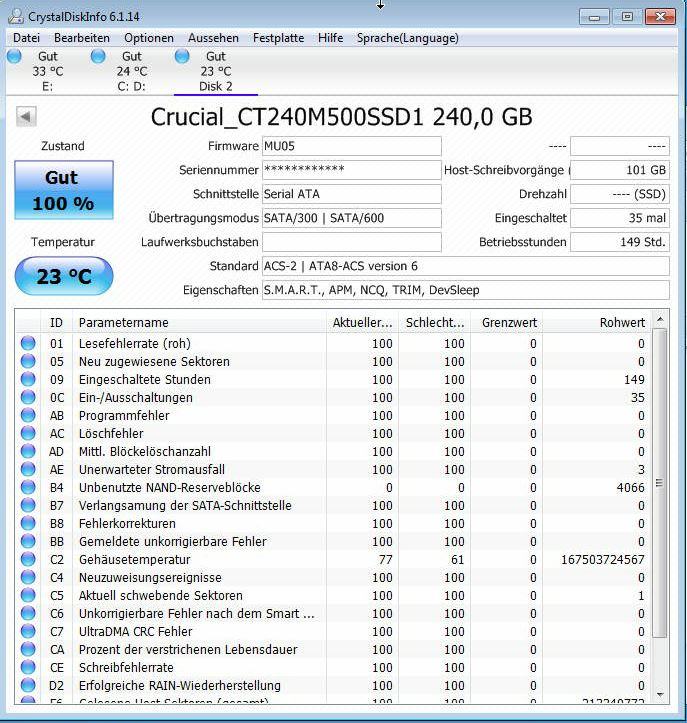Select the Neu zugewiesene Sektoren row text
This screenshot has height=723, width=687.
coord(154,362)
